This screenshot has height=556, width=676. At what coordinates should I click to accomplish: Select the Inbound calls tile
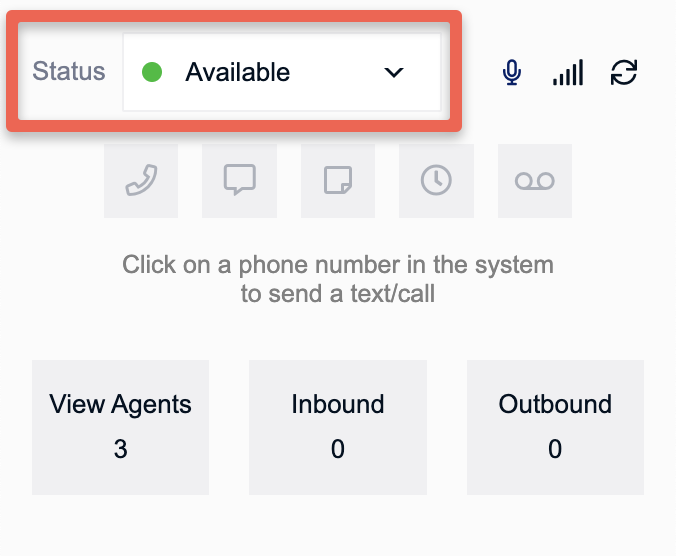[338, 427]
